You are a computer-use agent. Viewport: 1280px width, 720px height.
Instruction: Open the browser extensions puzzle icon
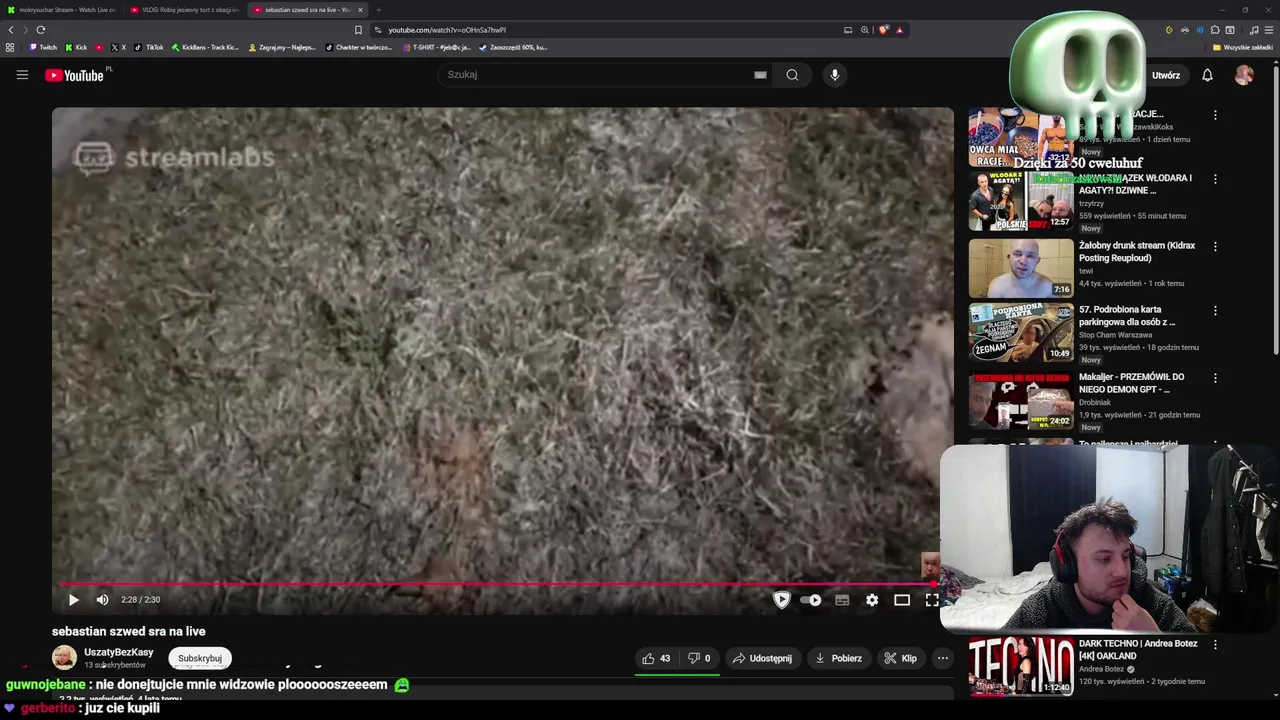tap(1215, 30)
